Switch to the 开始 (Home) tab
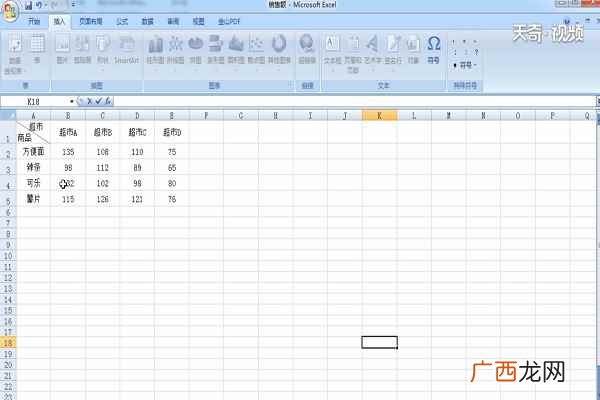The image size is (600, 400). tap(34, 21)
